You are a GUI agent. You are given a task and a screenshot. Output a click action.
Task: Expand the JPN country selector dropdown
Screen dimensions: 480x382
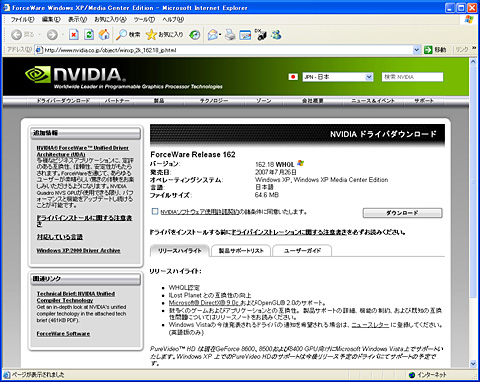[369, 77]
